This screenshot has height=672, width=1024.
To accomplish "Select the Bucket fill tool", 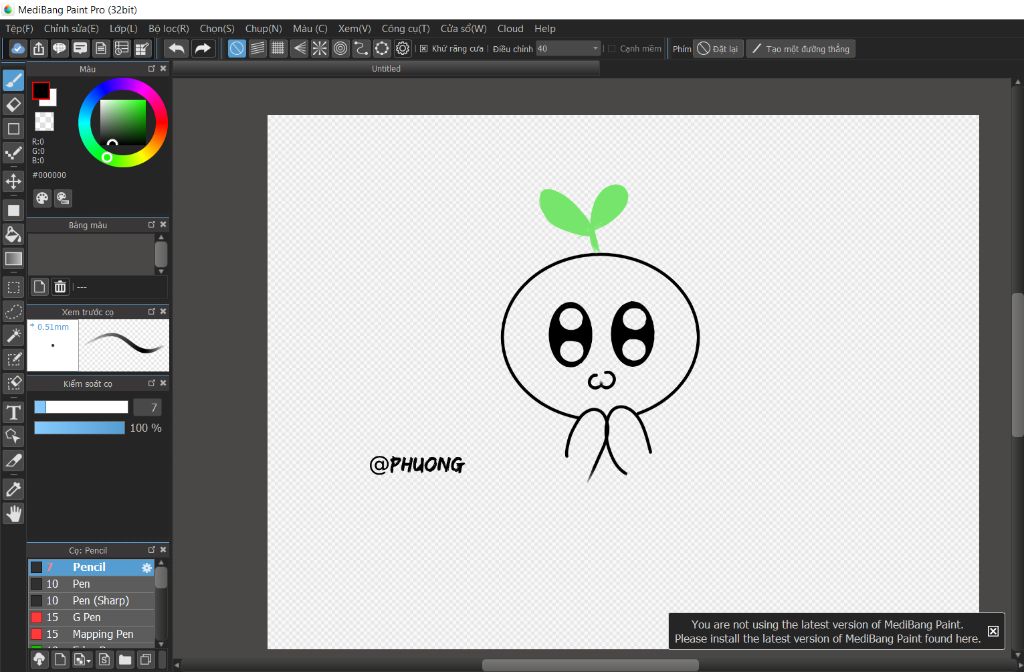I will (x=14, y=234).
